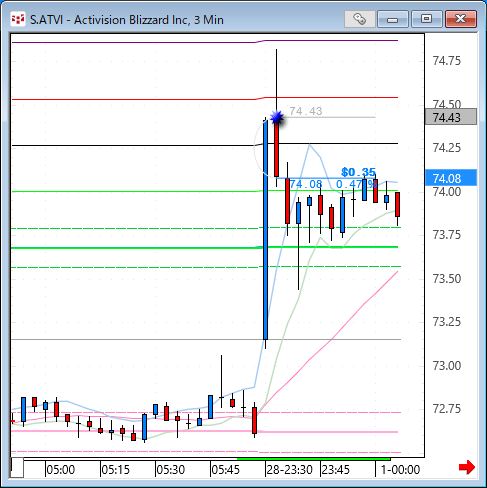The width and height of the screenshot is (487, 488).
Task: Click the blue 74.08 label on chart
Action: pos(306,184)
